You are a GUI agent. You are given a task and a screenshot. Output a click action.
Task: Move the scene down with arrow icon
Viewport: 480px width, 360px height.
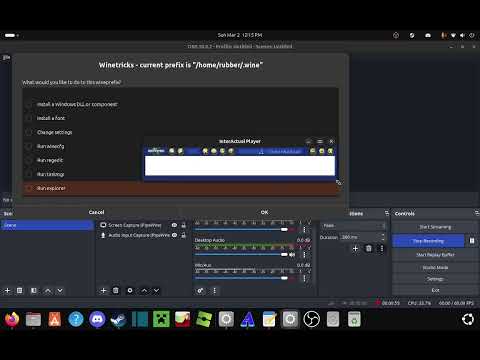60,291
